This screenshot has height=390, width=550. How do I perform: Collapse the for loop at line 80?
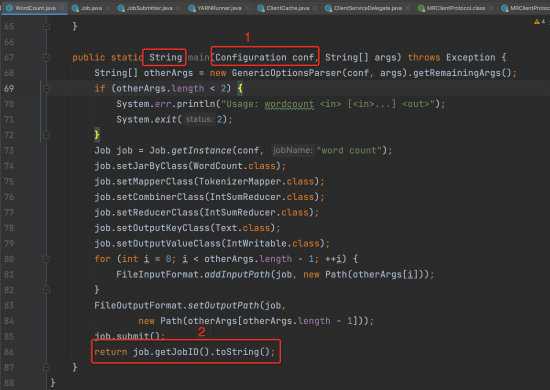point(46,259)
